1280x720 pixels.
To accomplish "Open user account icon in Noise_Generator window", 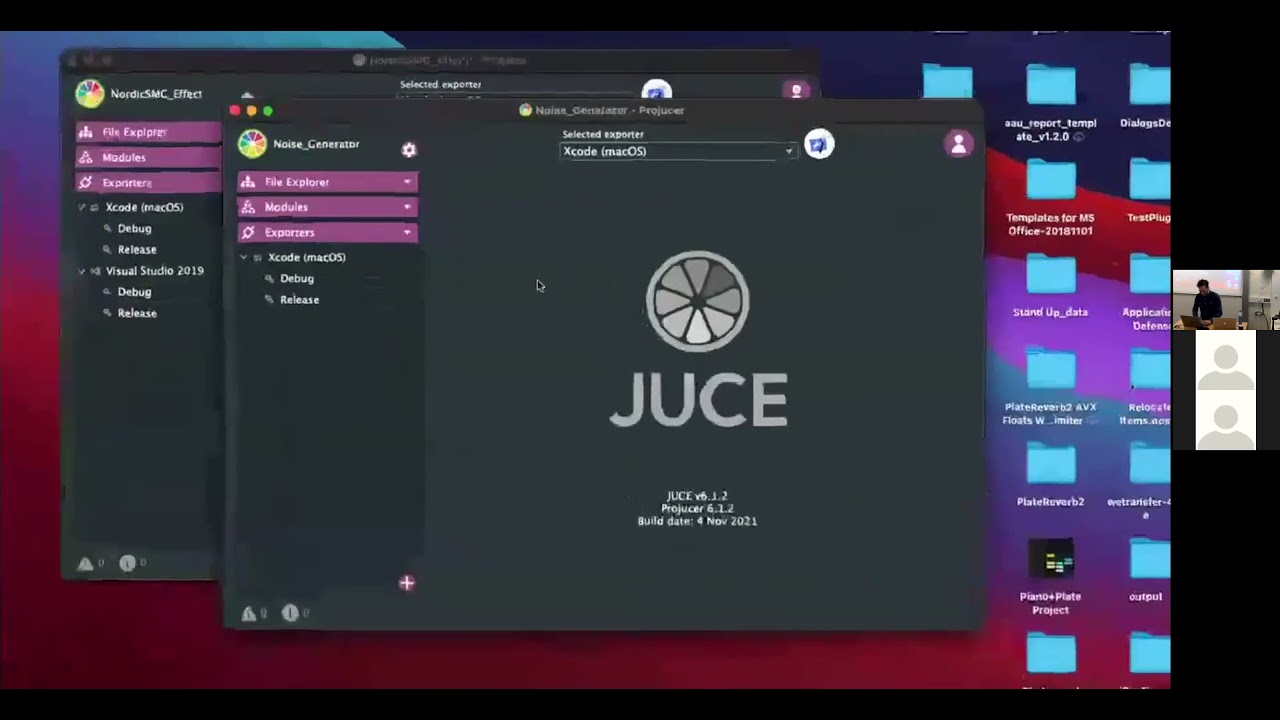I will click(958, 145).
